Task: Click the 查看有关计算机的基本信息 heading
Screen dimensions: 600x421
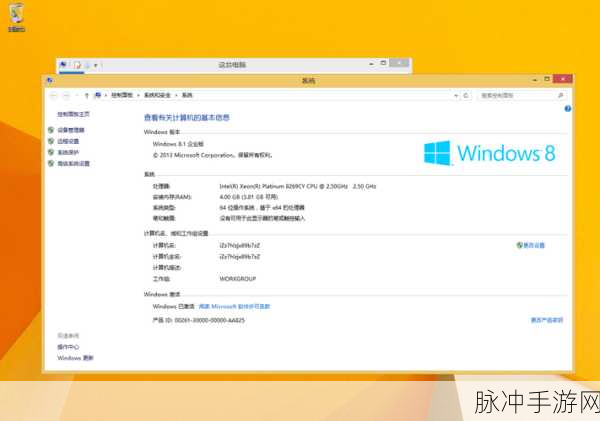Action: (x=187, y=117)
